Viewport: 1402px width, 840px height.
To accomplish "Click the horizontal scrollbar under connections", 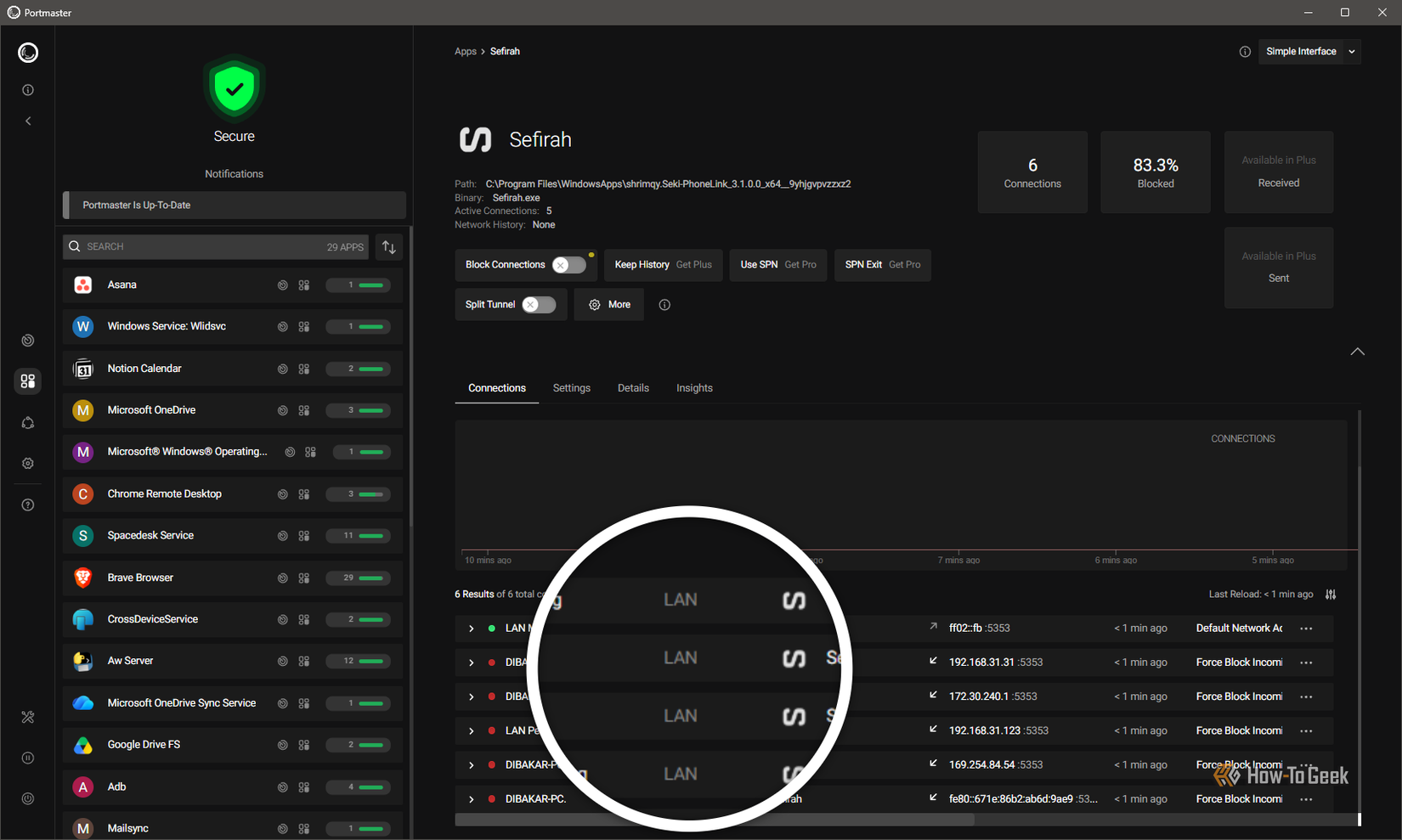I will click(x=715, y=820).
